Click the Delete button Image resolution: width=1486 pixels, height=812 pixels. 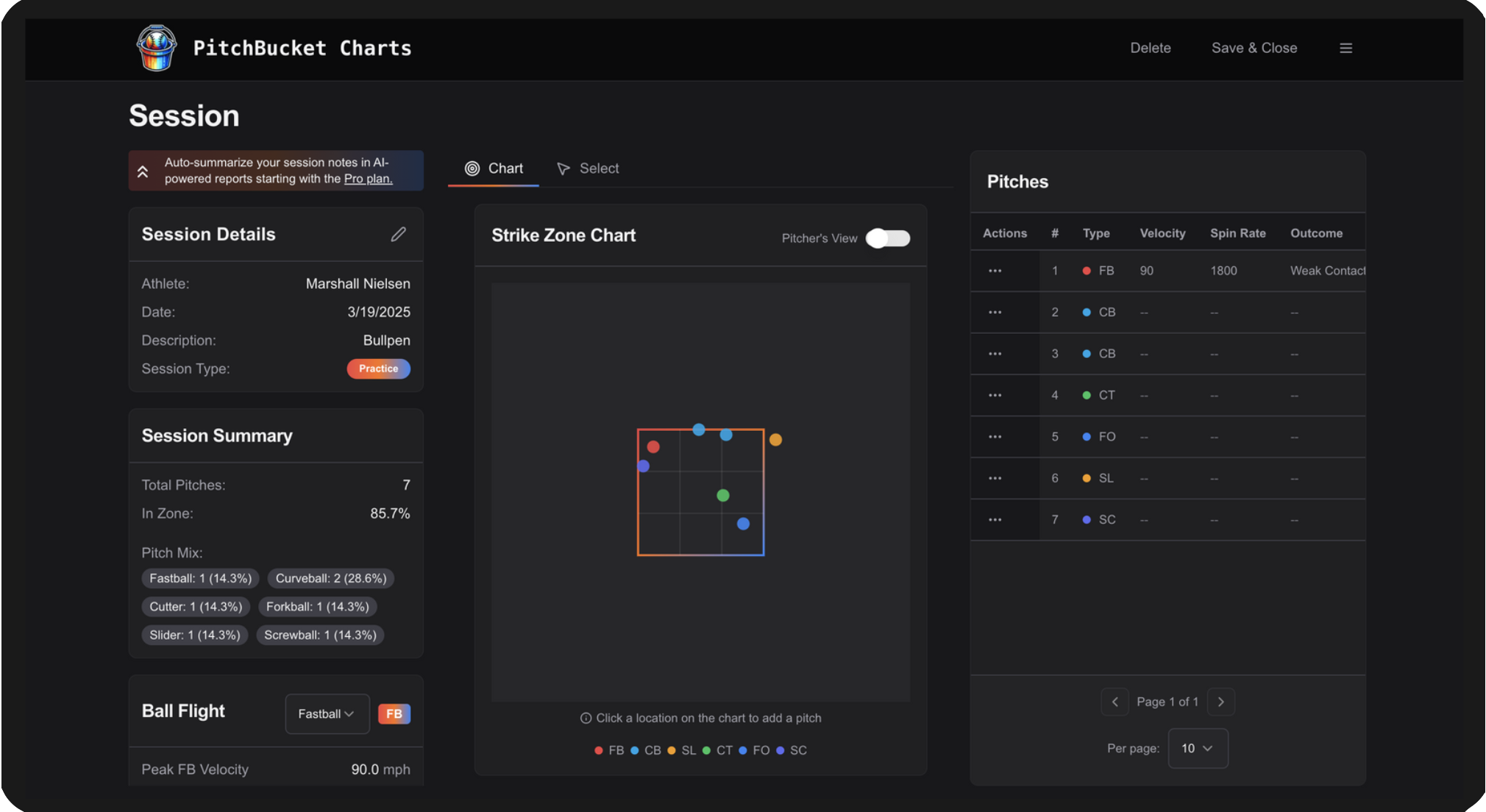coord(1151,48)
